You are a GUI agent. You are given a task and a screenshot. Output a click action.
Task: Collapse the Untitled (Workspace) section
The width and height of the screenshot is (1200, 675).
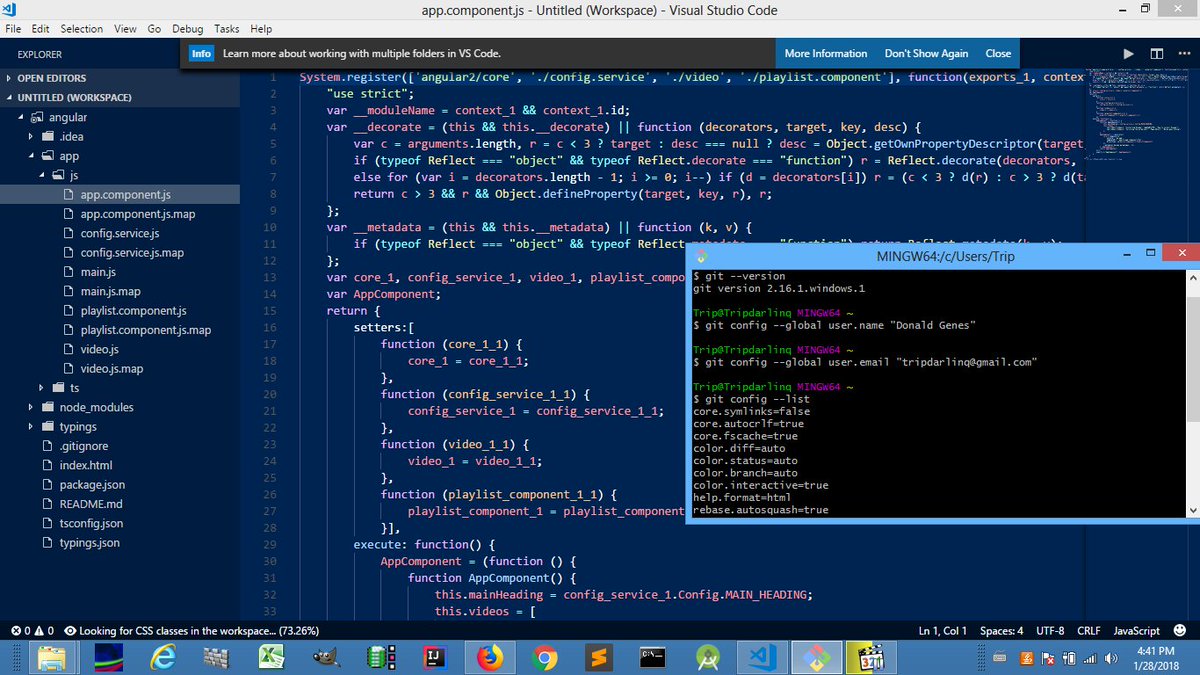tap(120, 98)
